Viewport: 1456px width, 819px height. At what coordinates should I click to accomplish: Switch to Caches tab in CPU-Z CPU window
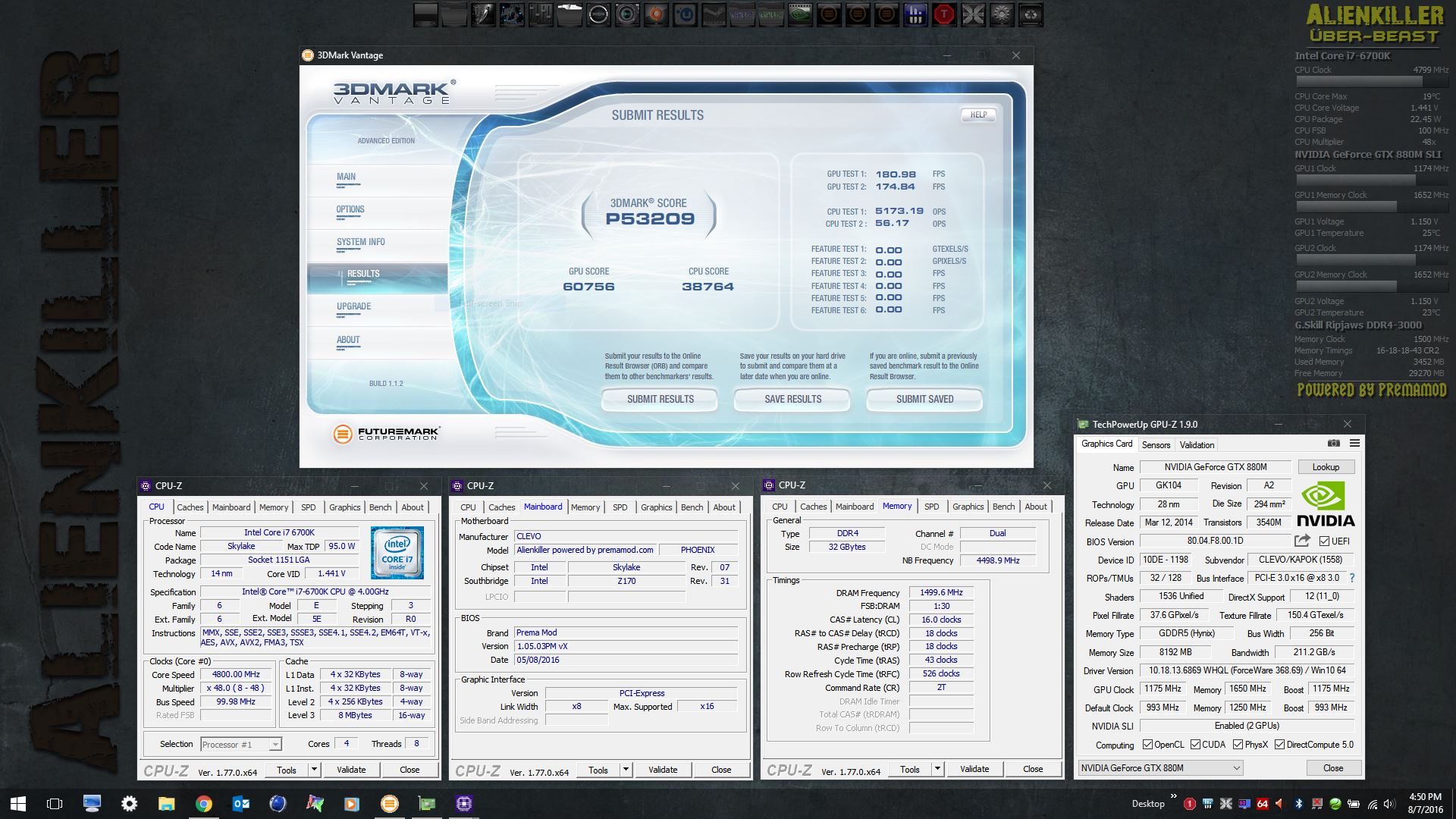[190, 507]
